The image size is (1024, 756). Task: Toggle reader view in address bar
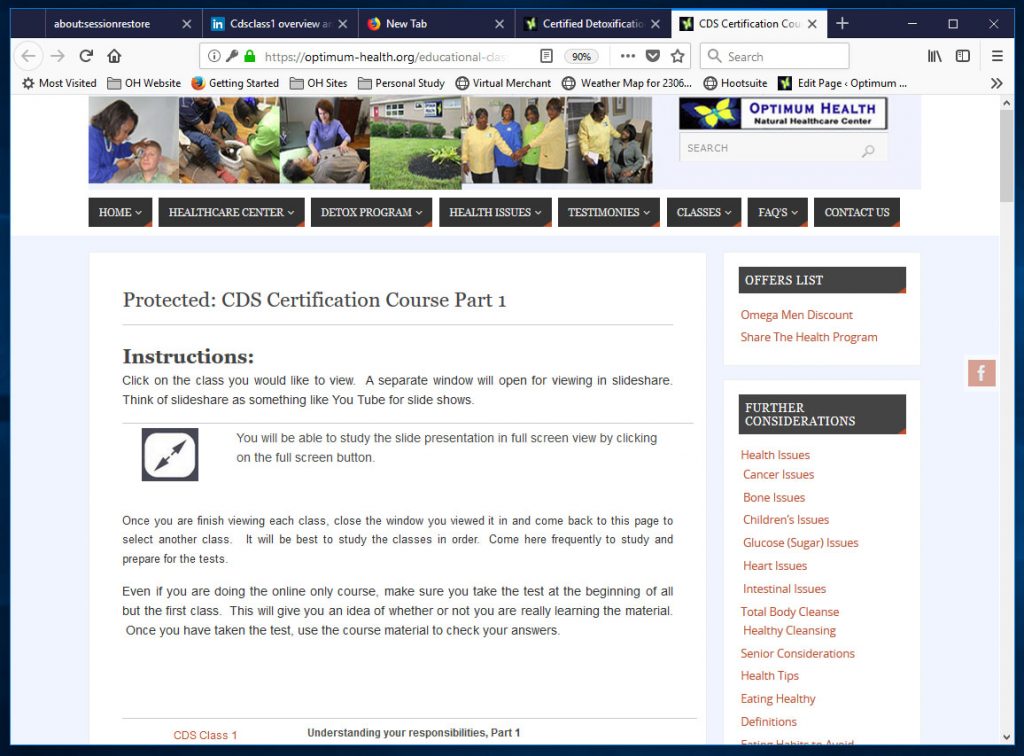(x=546, y=56)
